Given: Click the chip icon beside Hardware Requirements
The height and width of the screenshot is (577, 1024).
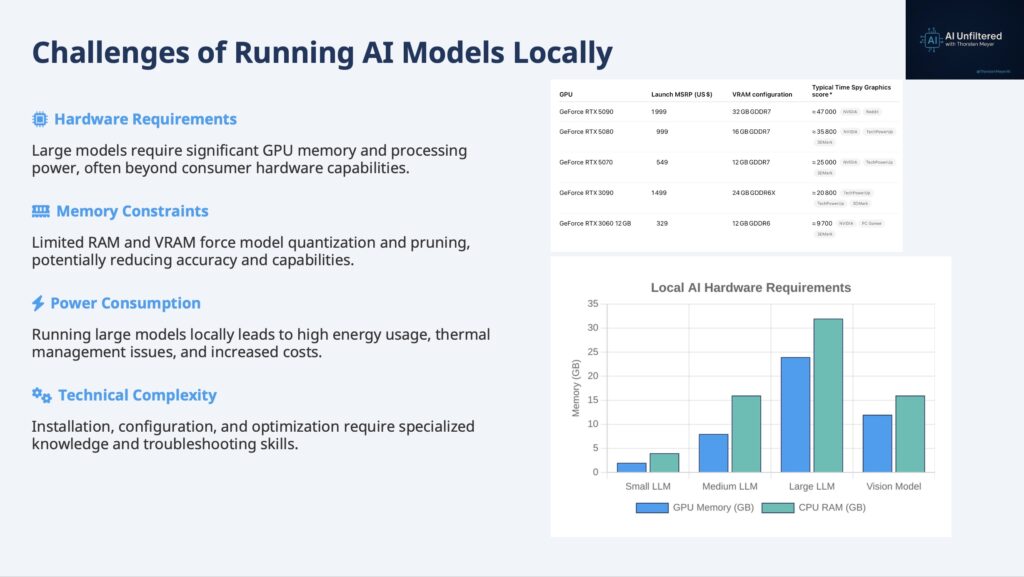Looking at the screenshot, I should tap(40, 120).
